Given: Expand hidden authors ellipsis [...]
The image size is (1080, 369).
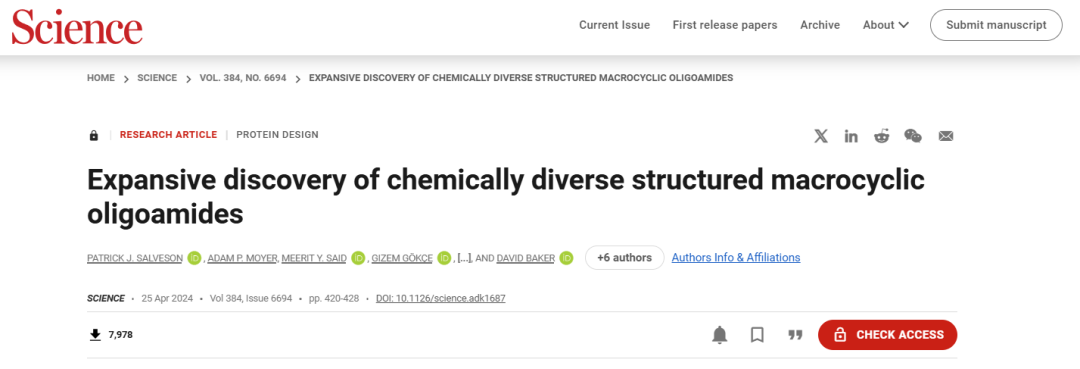Looking at the screenshot, I should point(464,258).
